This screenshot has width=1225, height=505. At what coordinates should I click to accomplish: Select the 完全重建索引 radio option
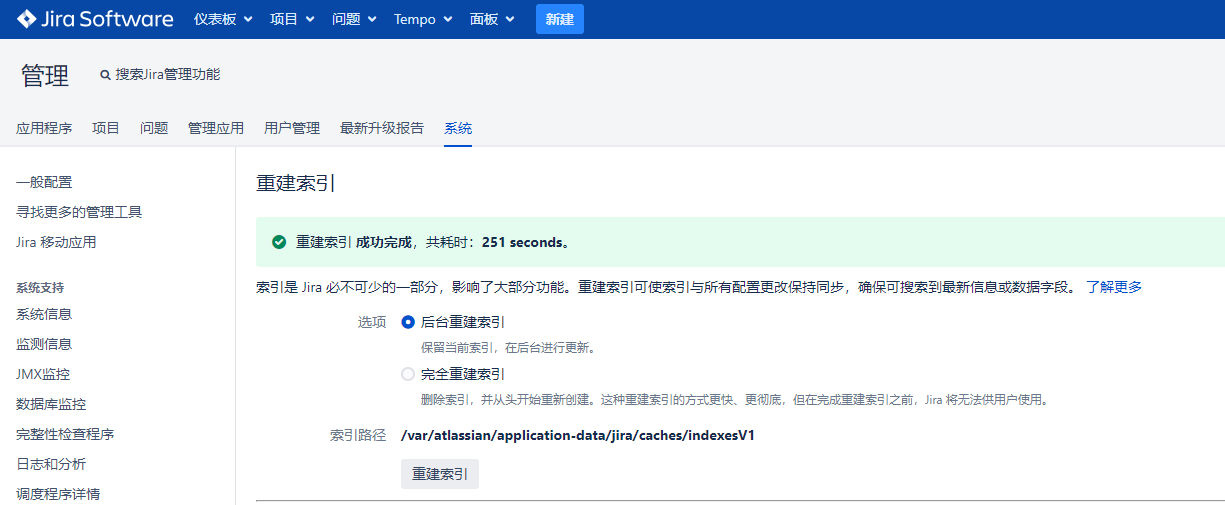(407, 374)
